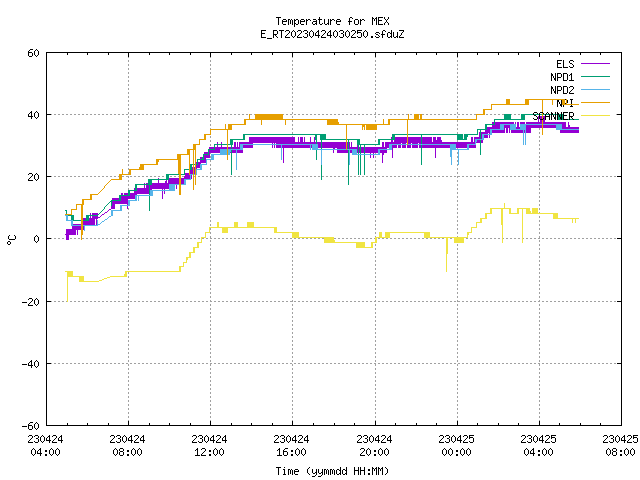Image resolution: width=640 pixels, height=480 pixels.
Task: Click the y-axis tick label 0
Action: [x=37, y=239]
